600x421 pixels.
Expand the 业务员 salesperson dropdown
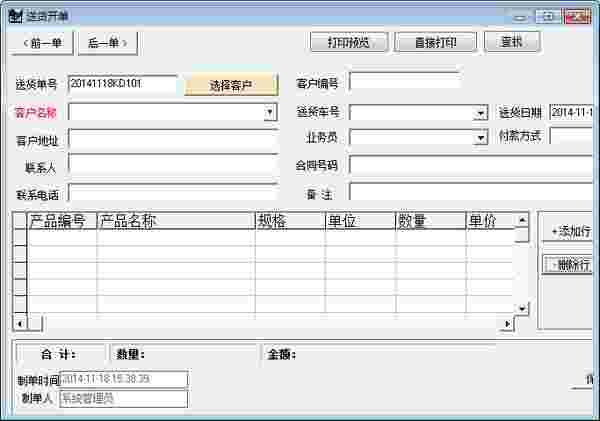click(481, 138)
